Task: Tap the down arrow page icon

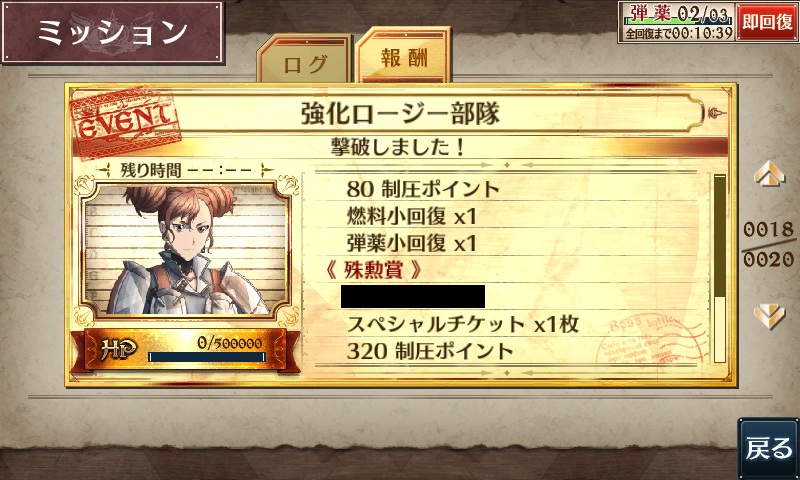Action: tap(769, 316)
